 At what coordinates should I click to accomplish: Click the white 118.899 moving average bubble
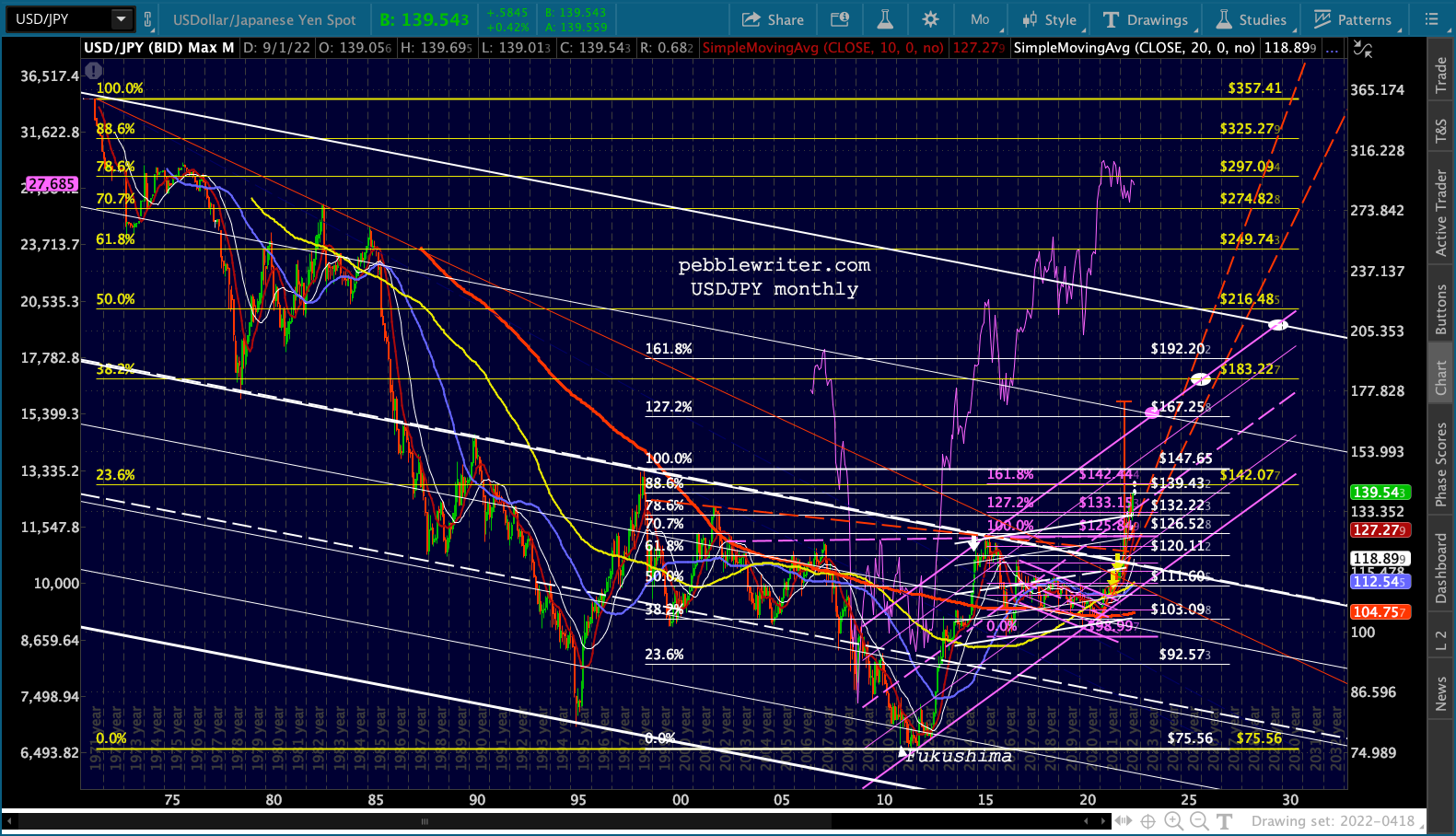[1379, 559]
